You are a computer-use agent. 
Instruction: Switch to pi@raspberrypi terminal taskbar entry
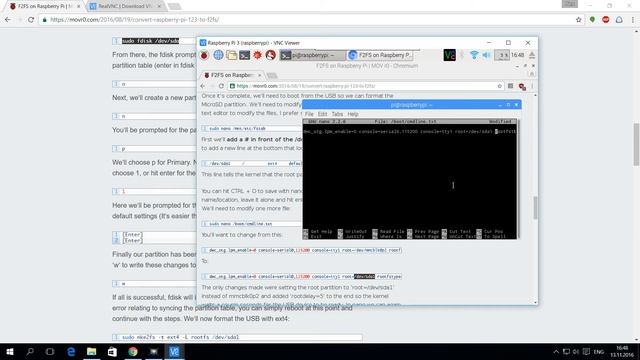pos(312,55)
